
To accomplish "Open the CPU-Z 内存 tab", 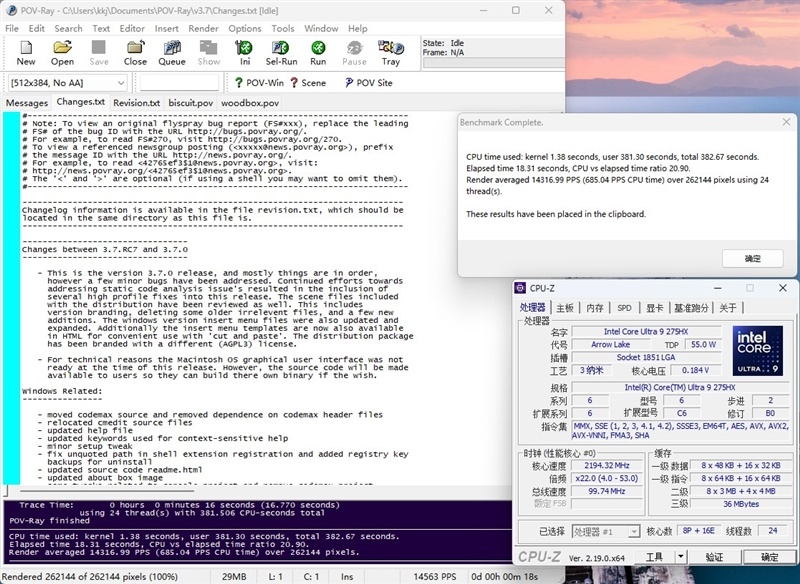I will point(595,308).
